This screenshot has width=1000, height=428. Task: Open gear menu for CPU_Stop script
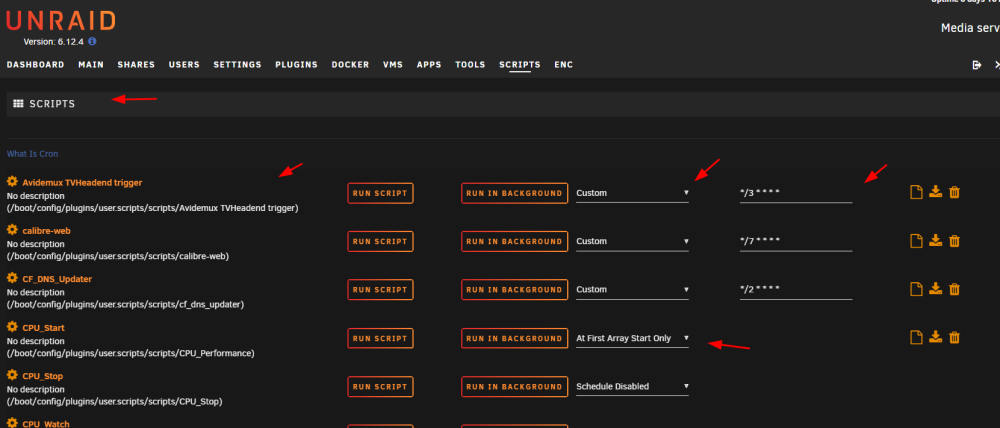tap(12, 375)
